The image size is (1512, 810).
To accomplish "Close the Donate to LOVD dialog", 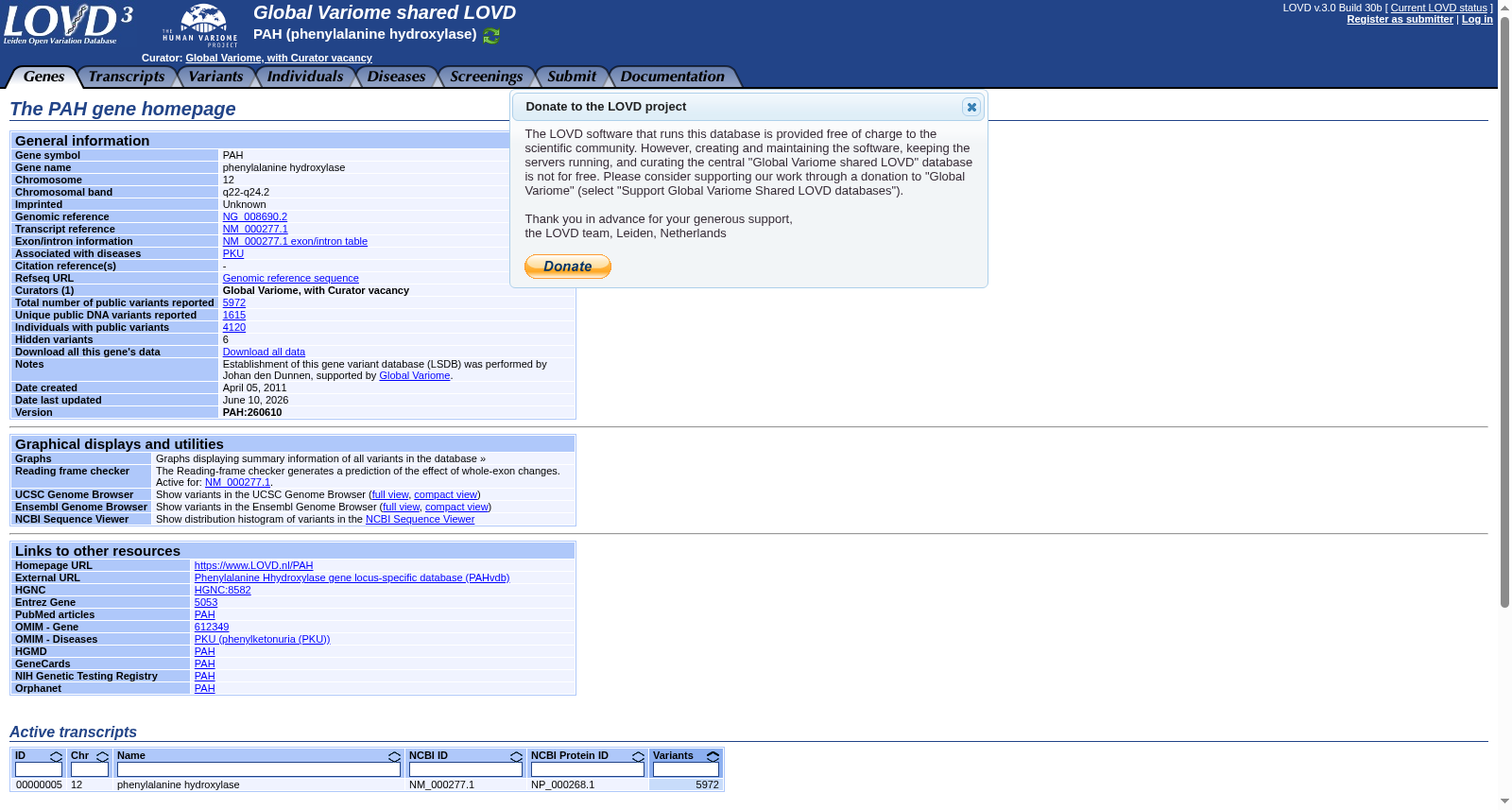I will [x=971, y=107].
